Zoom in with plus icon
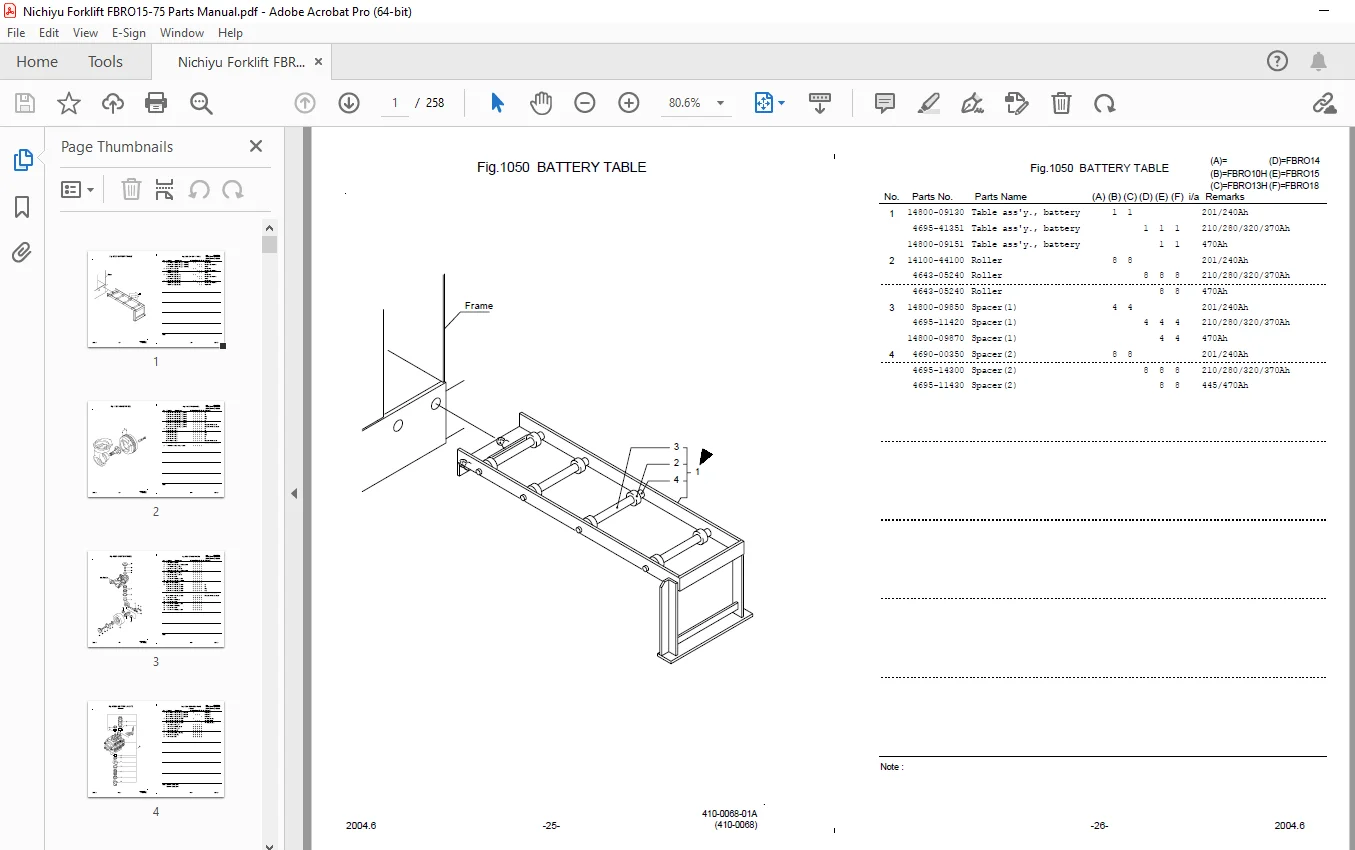1355x850 pixels. click(x=629, y=103)
